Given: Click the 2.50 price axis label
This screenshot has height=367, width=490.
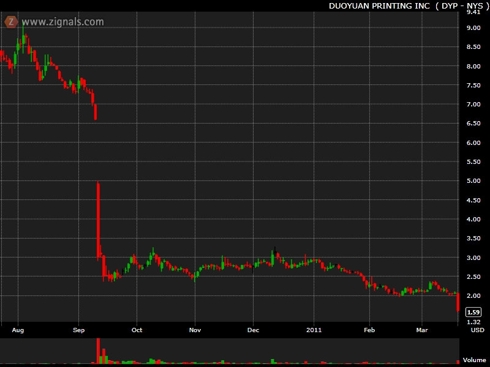Looking at the screenshot, I should (x=473, y=277).
